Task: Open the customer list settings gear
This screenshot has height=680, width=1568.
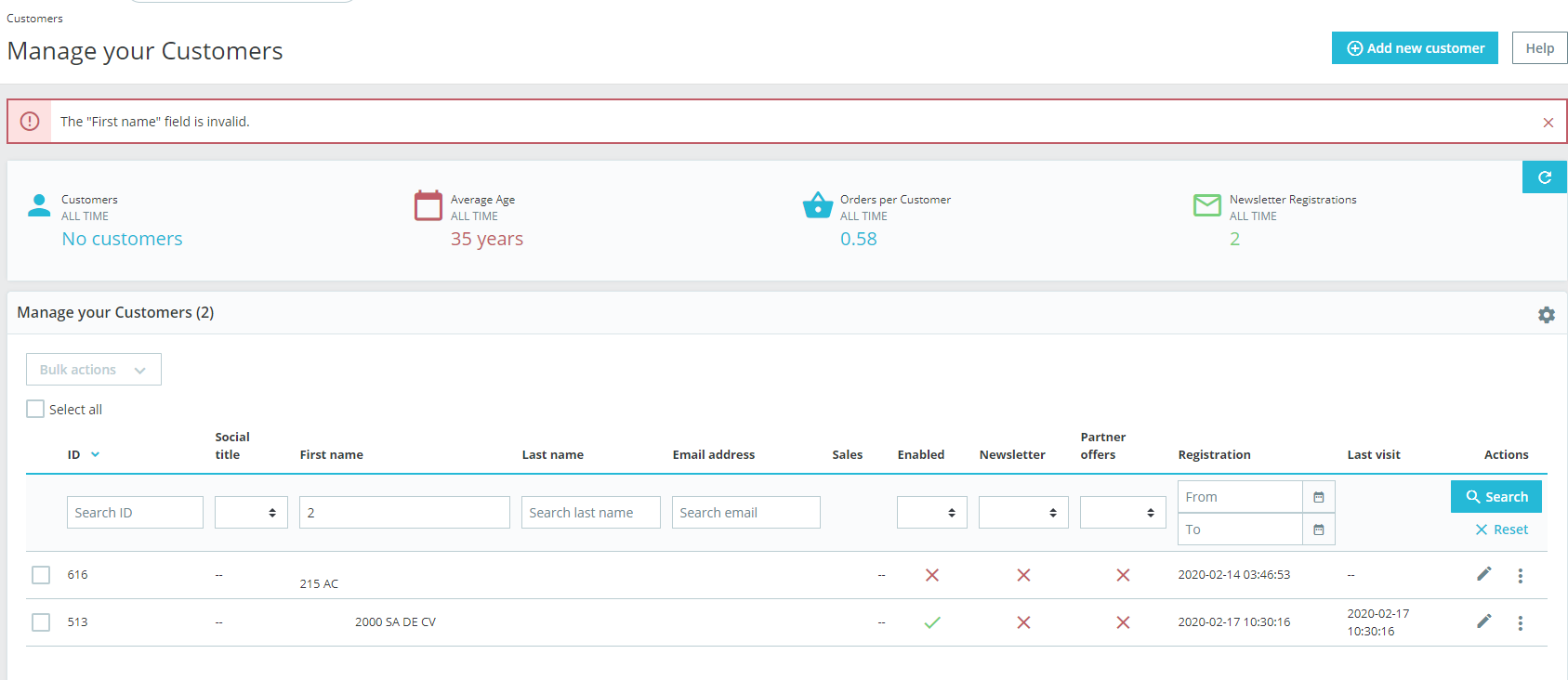Action: coord(1547,315)
